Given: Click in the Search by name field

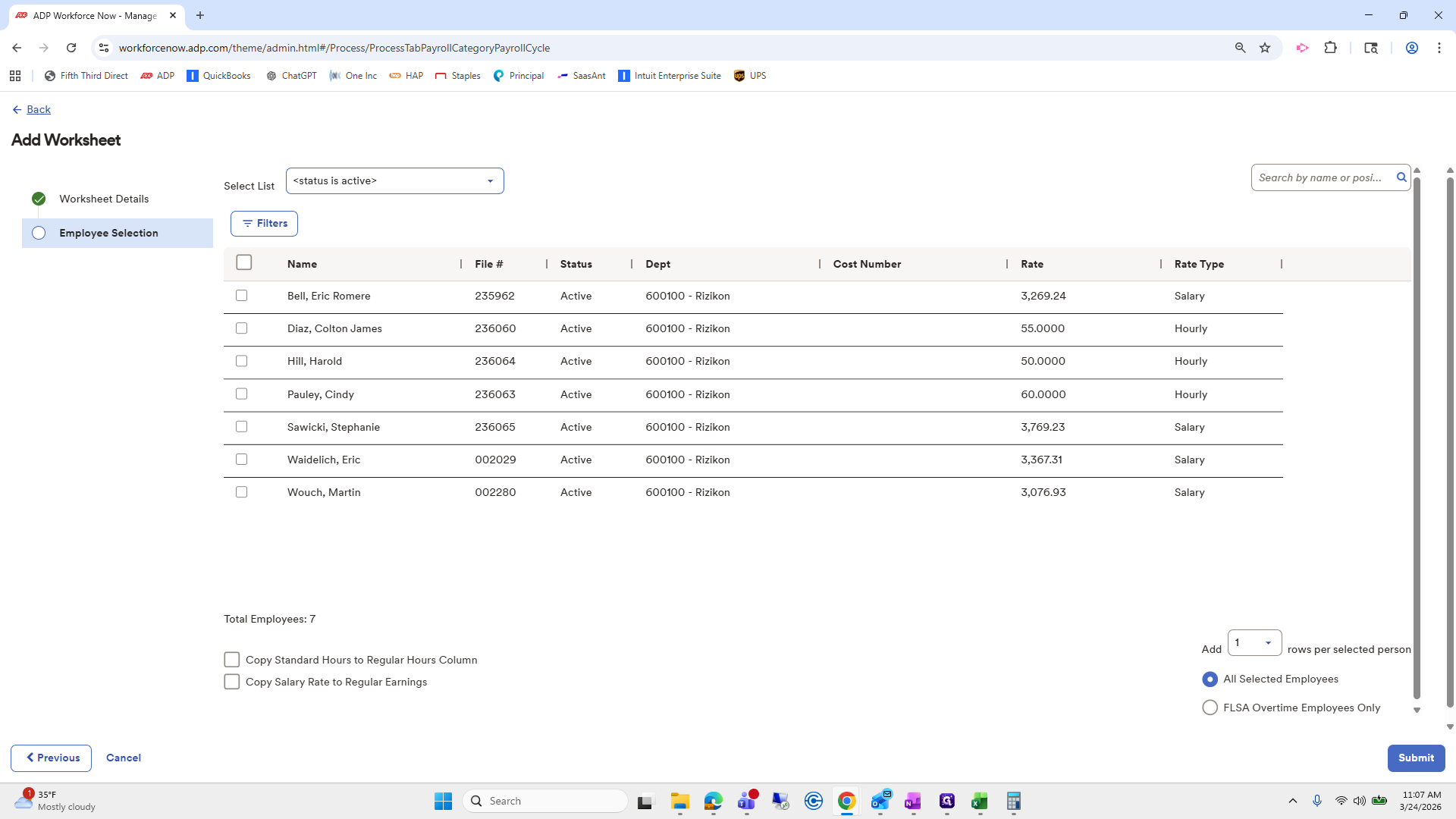Looking at the screenshot, I should tap(1319, 177).
